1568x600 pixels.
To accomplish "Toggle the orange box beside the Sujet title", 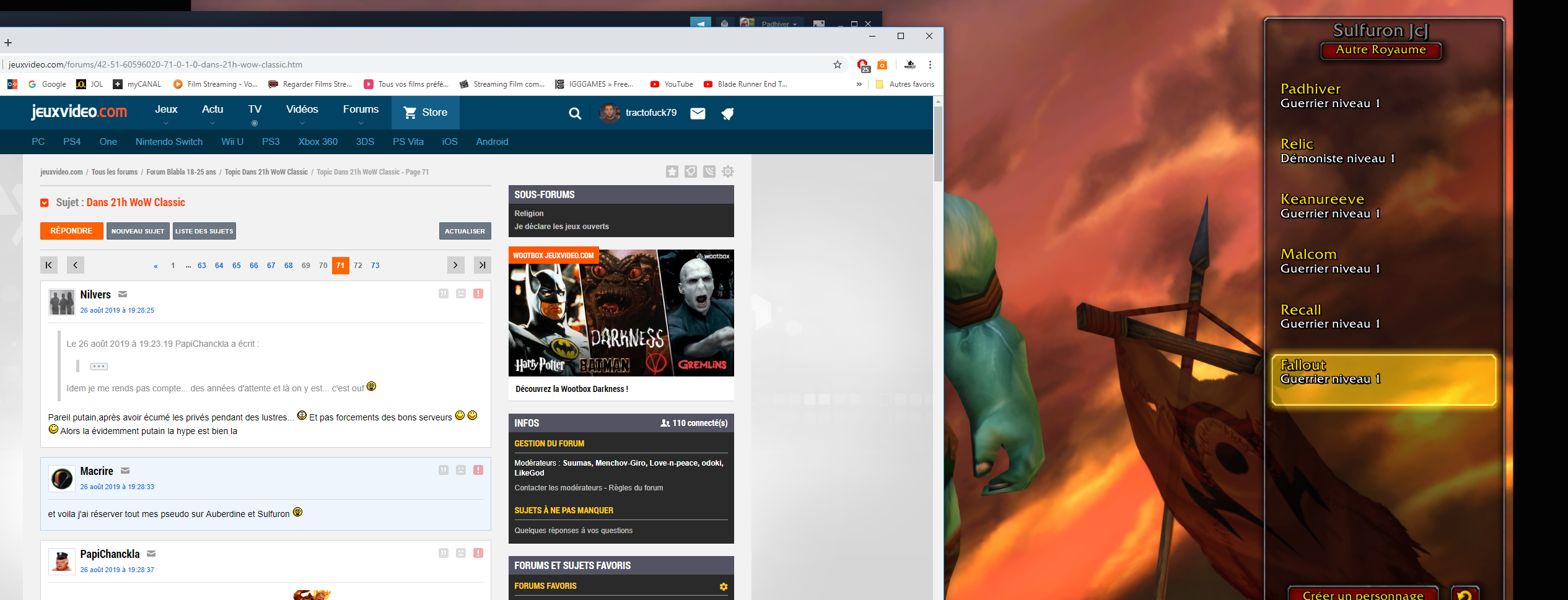I will [x=45, y=203].
